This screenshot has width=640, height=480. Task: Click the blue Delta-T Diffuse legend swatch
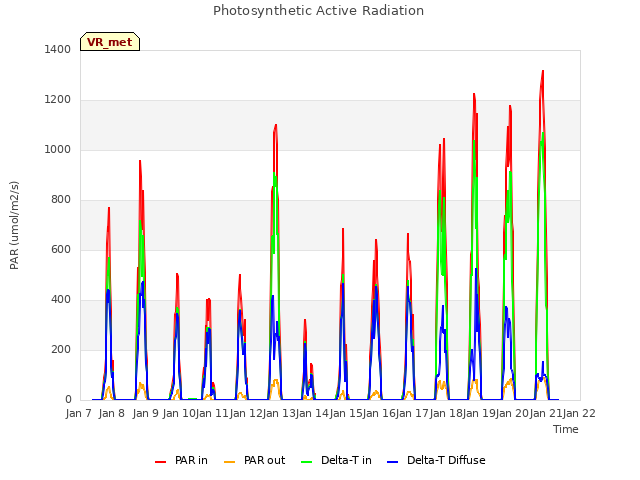pos(392,462)
